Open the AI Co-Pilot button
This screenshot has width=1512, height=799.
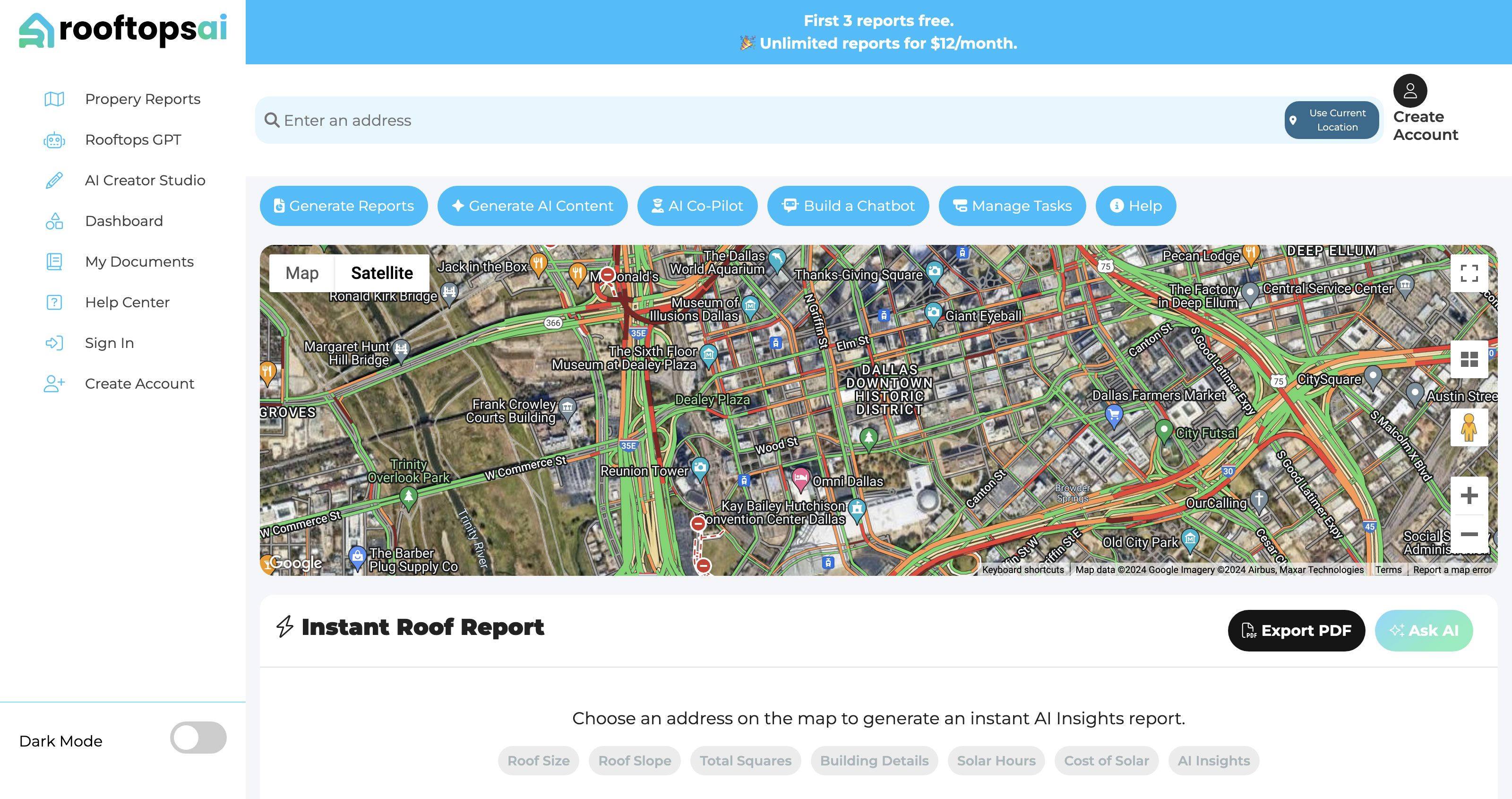pos(697,206)
